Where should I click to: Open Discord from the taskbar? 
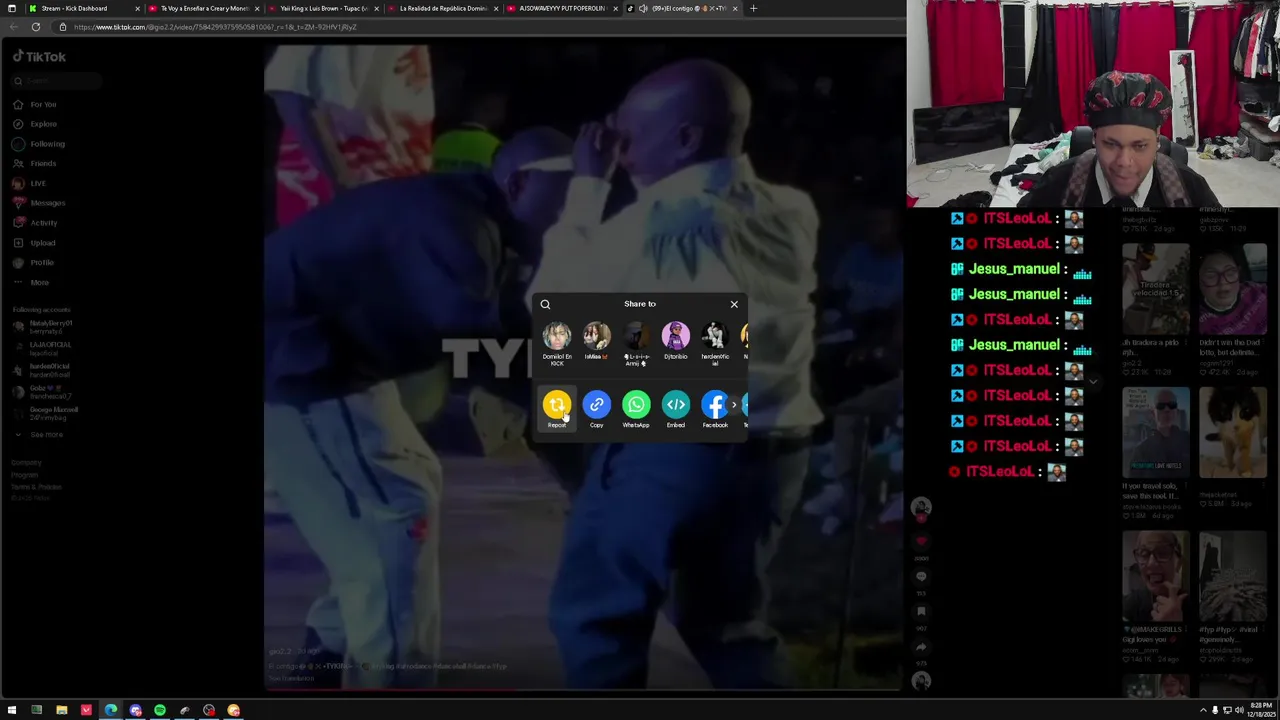[135, 710]
